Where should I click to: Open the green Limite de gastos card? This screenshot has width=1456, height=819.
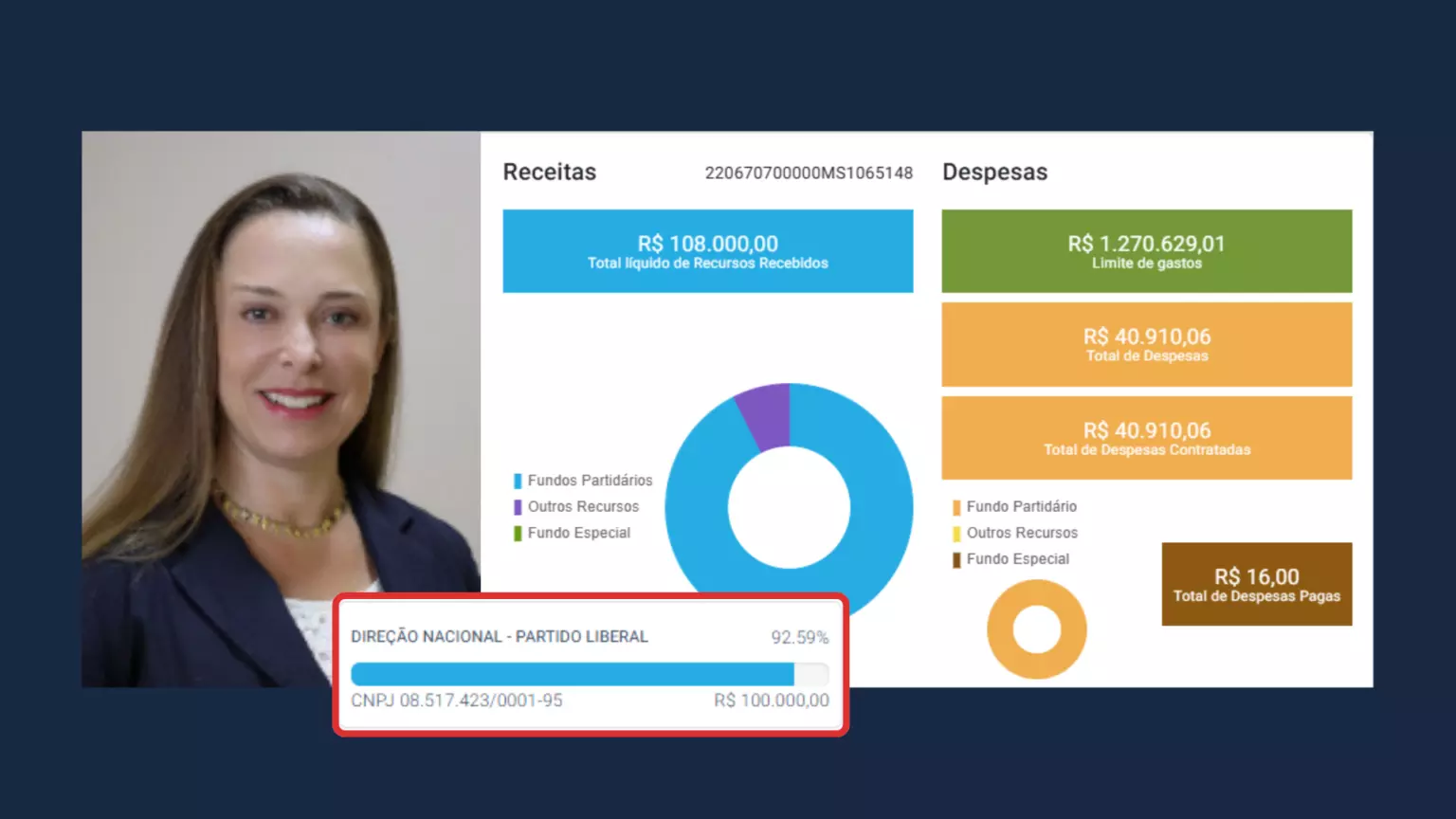pyautogui.click(x=1146, y=251)
